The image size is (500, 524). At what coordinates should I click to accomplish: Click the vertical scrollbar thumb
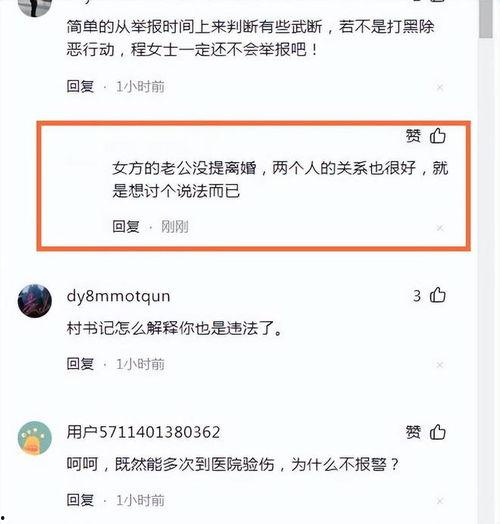pyautogui.click(x=486, y=18)
